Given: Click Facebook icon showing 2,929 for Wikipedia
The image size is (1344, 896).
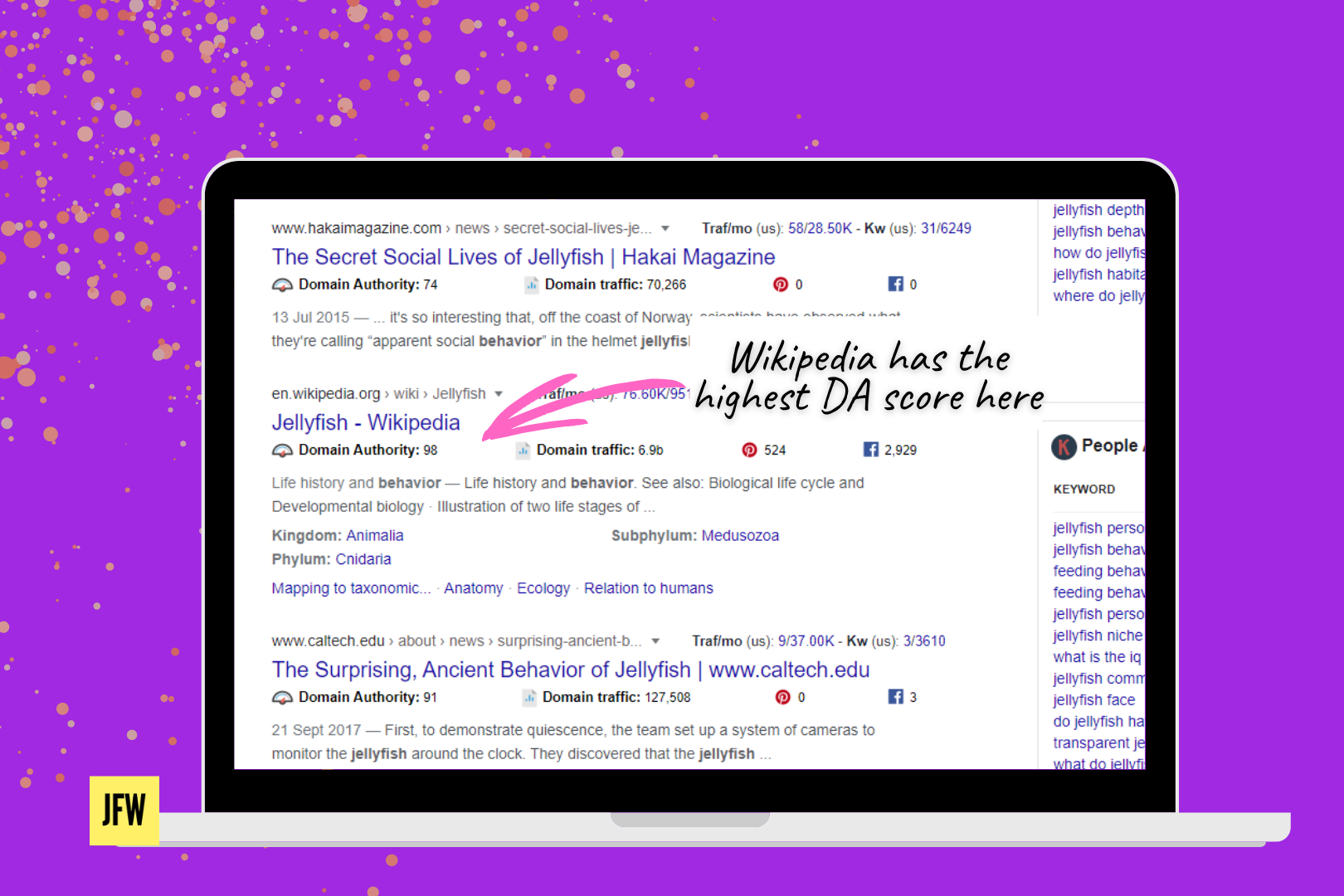Looking at the screenshot, I should point(871,449).
